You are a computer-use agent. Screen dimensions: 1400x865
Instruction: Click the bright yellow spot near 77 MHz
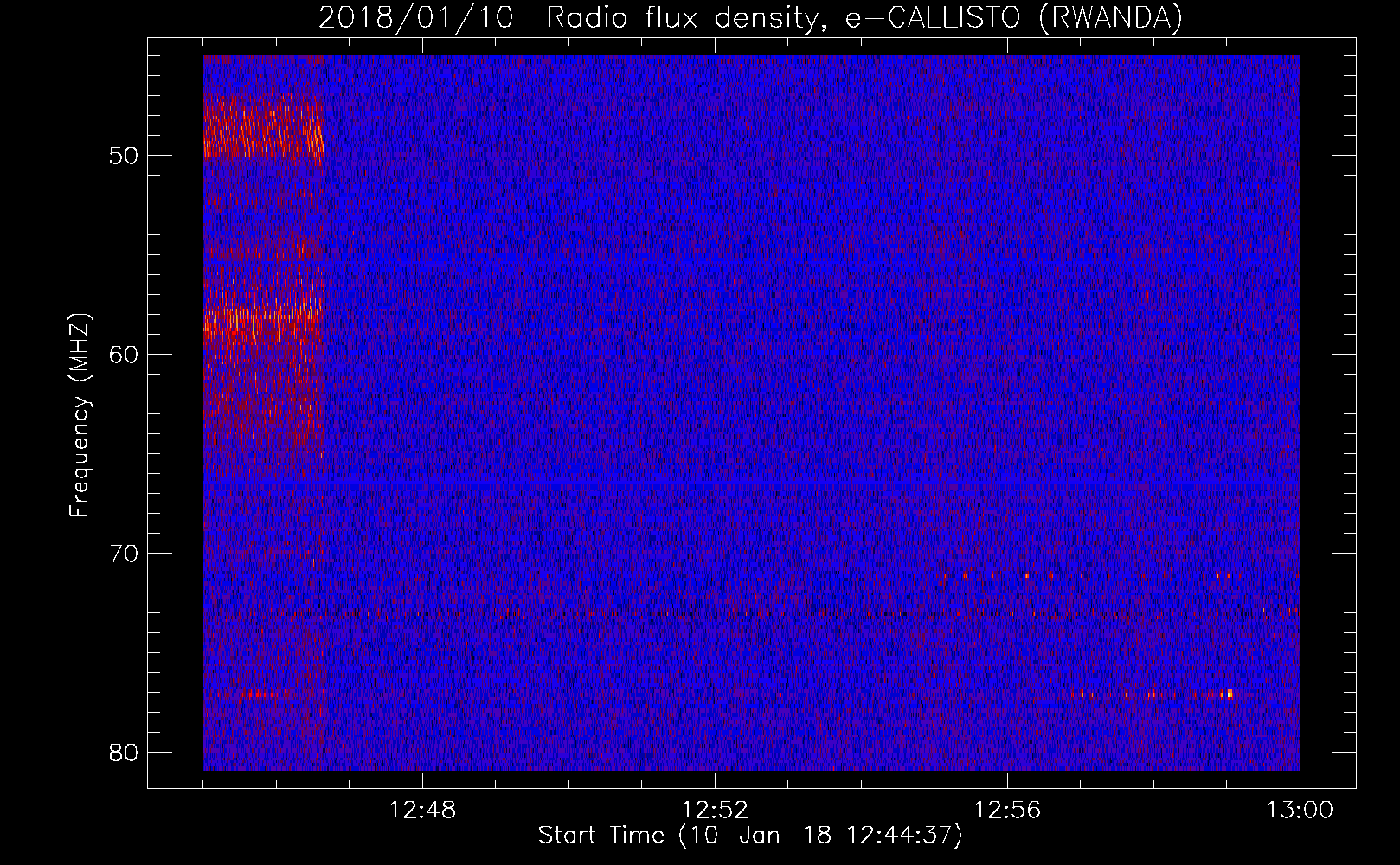[x=1230, y=694]
